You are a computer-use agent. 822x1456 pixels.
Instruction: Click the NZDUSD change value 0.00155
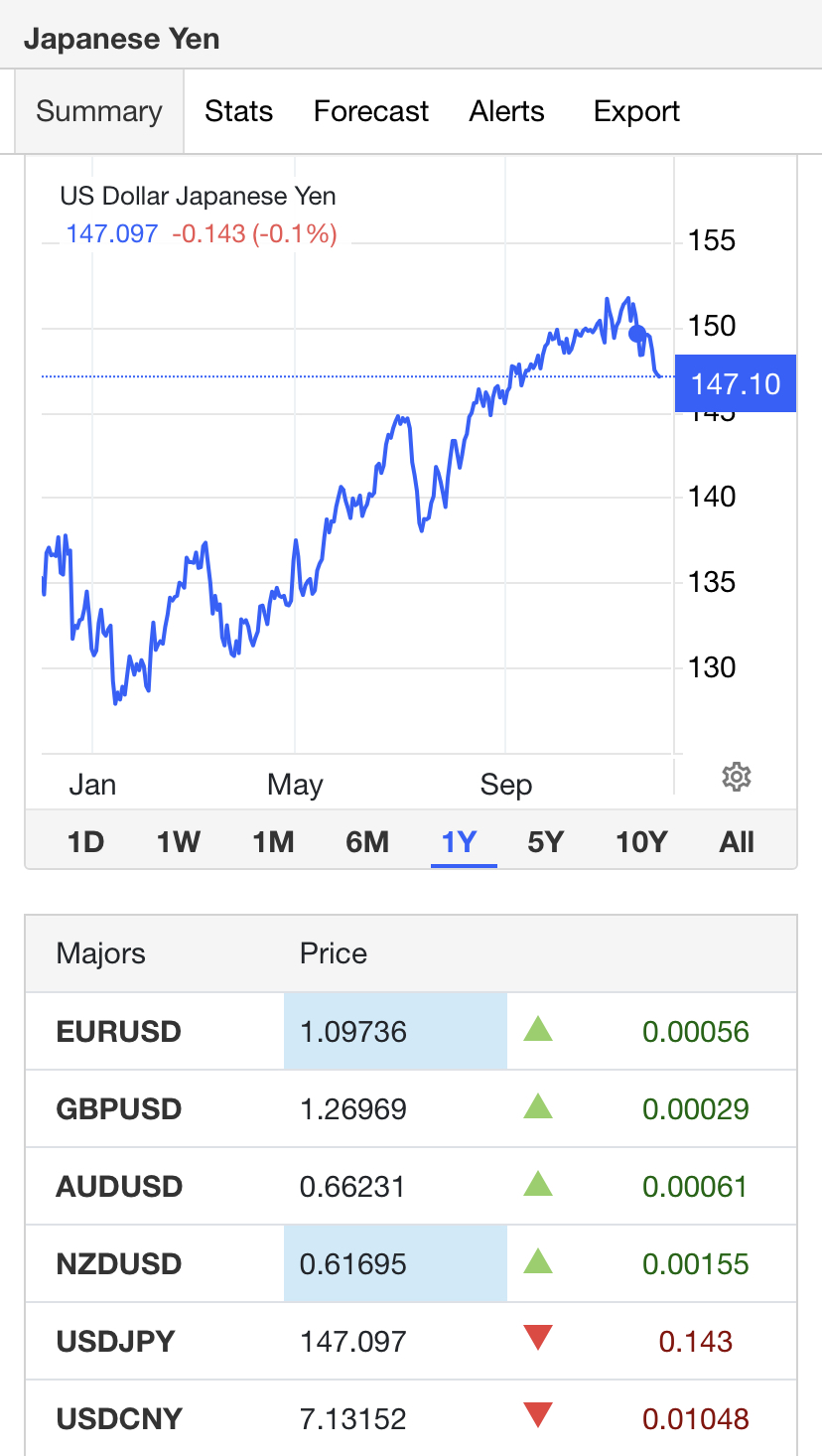[x=696, y=1263]
